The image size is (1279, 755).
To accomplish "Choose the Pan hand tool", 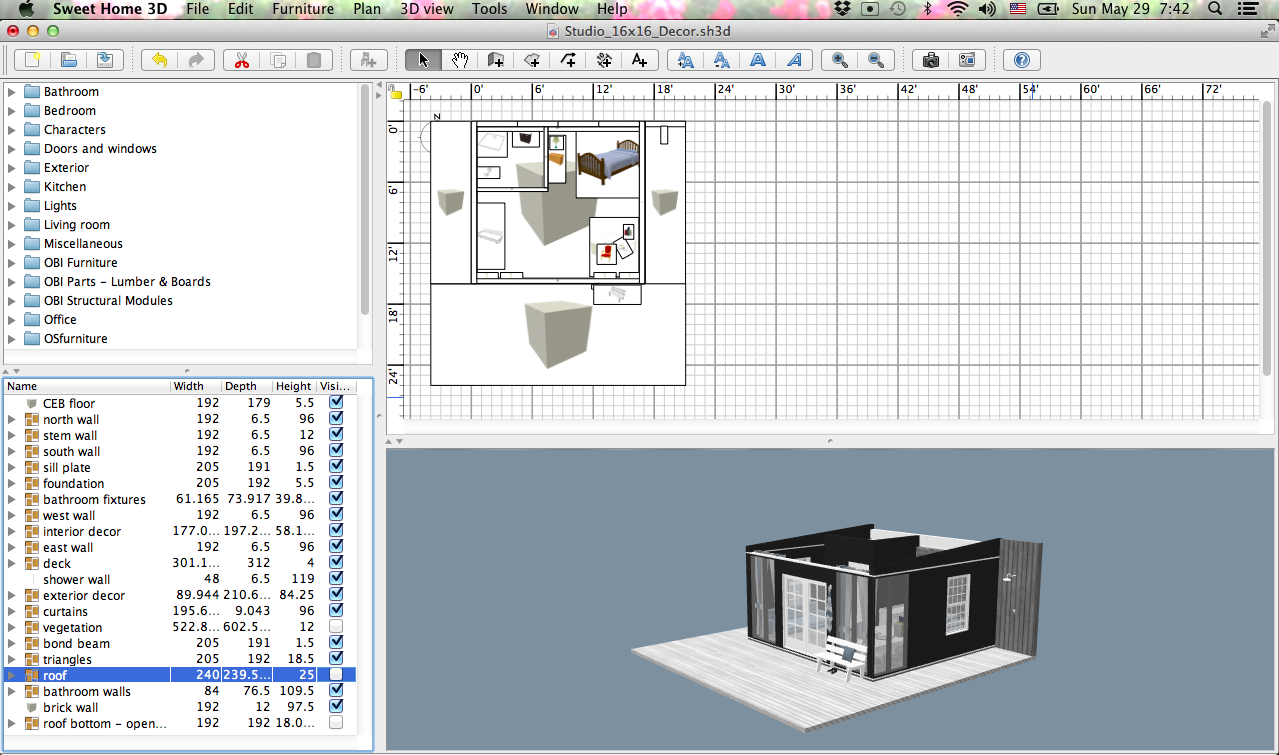I will tap(459, 60).
